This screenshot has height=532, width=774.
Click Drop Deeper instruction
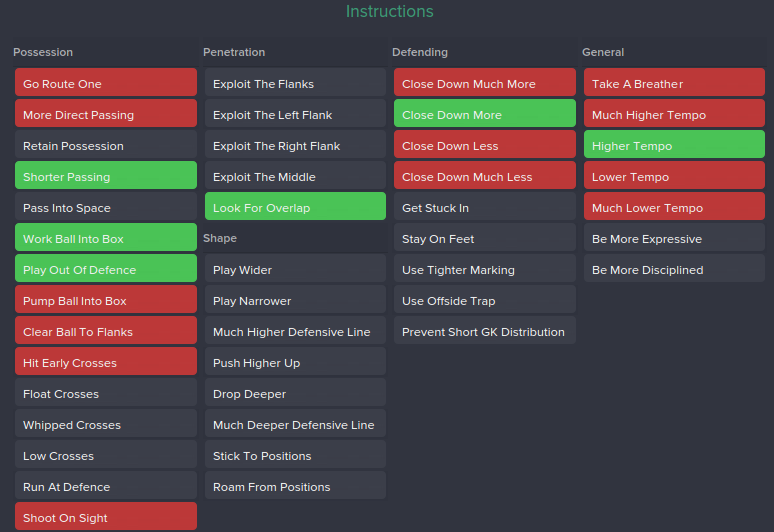[x=295, y=392]
